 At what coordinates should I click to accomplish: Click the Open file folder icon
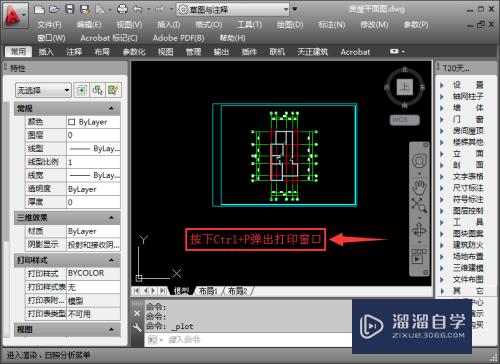(54, 9)
